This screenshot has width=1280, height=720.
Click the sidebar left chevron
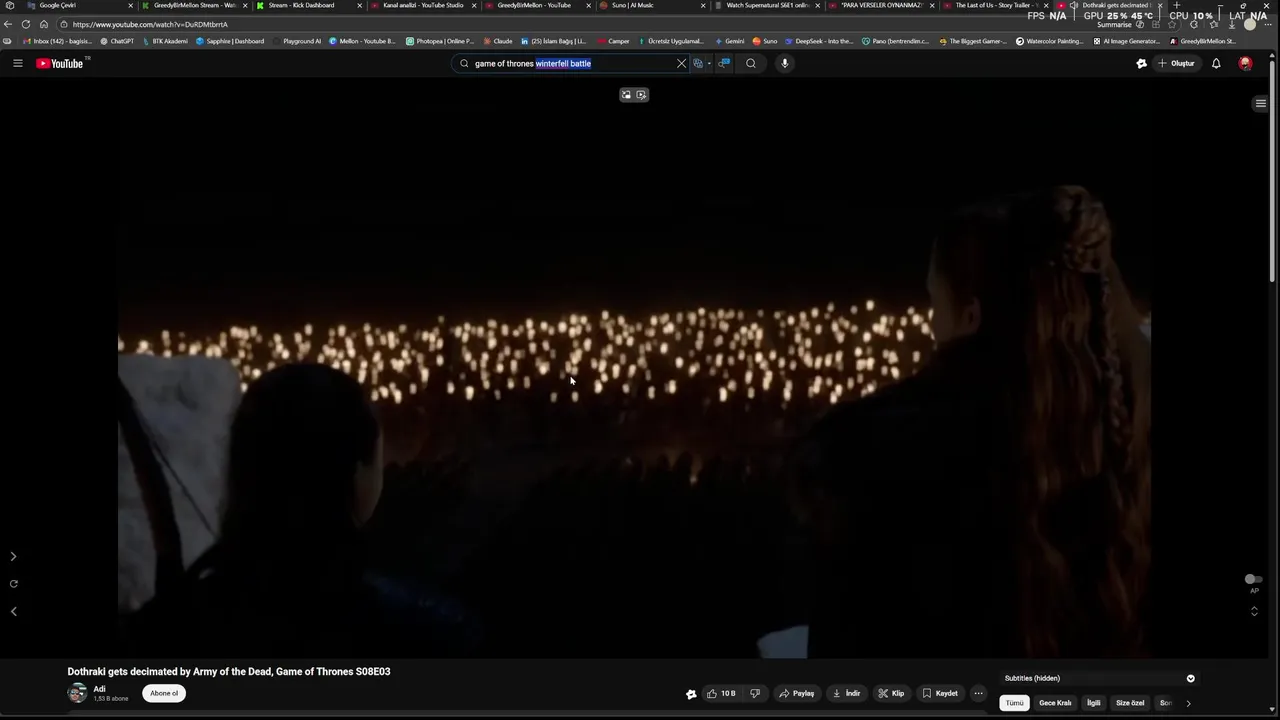click(13, 611)
